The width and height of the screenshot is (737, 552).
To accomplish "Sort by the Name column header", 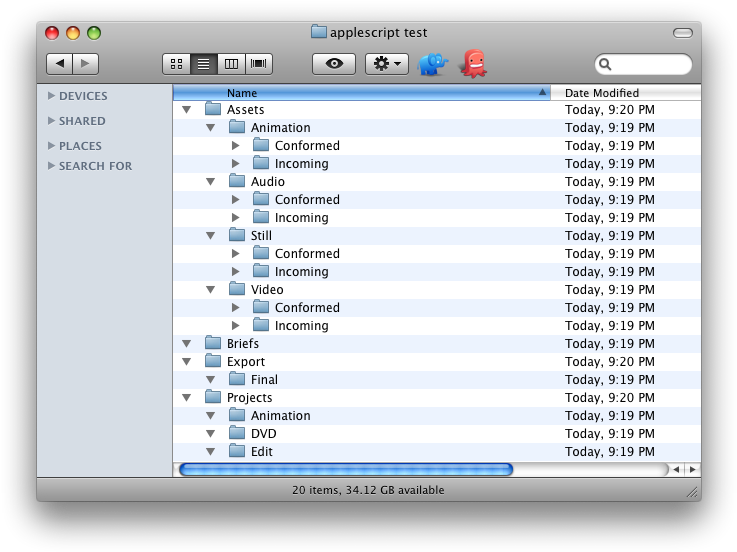I will pos(361,93).
